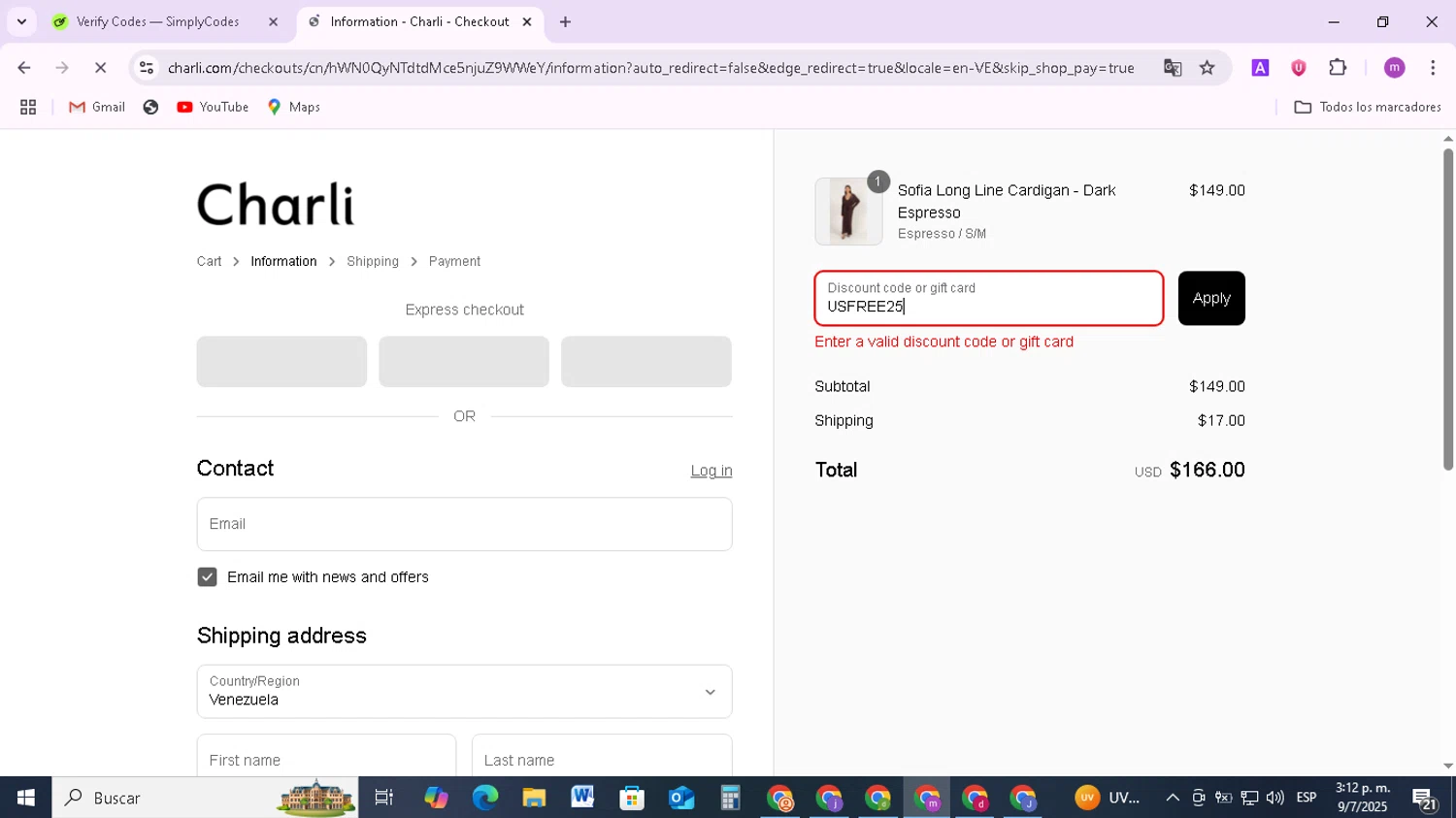The height and width of the screenshot is (818, 1456).
Task: Click the Last name field
Action: pos(602,760)
